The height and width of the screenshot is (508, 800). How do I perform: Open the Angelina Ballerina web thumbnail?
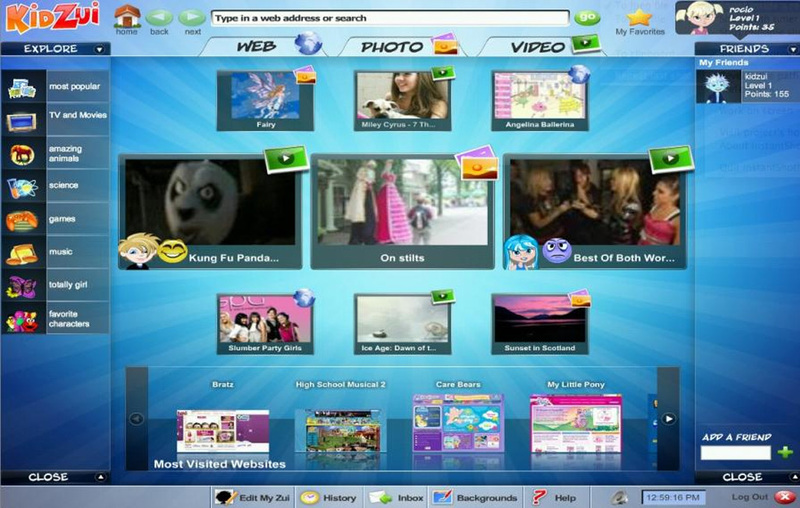(x=540, y=100)
